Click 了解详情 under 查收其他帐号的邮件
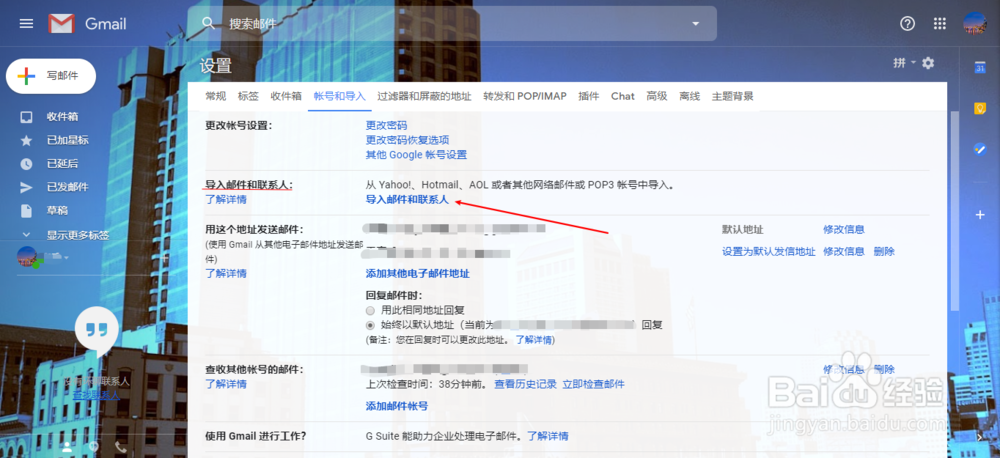The image size is (1000, 458). (226, 384)
